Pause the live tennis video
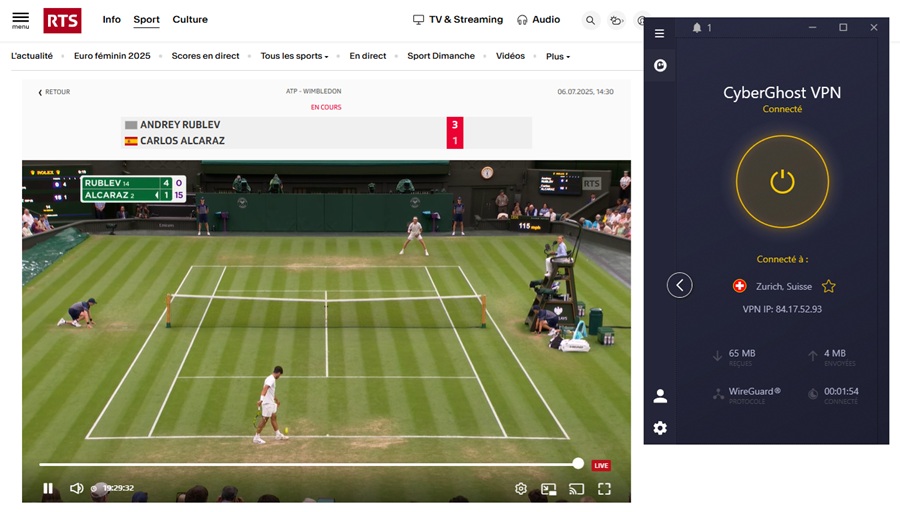The width and height of the screenshot is (900, 512). (x=48, y=488)
